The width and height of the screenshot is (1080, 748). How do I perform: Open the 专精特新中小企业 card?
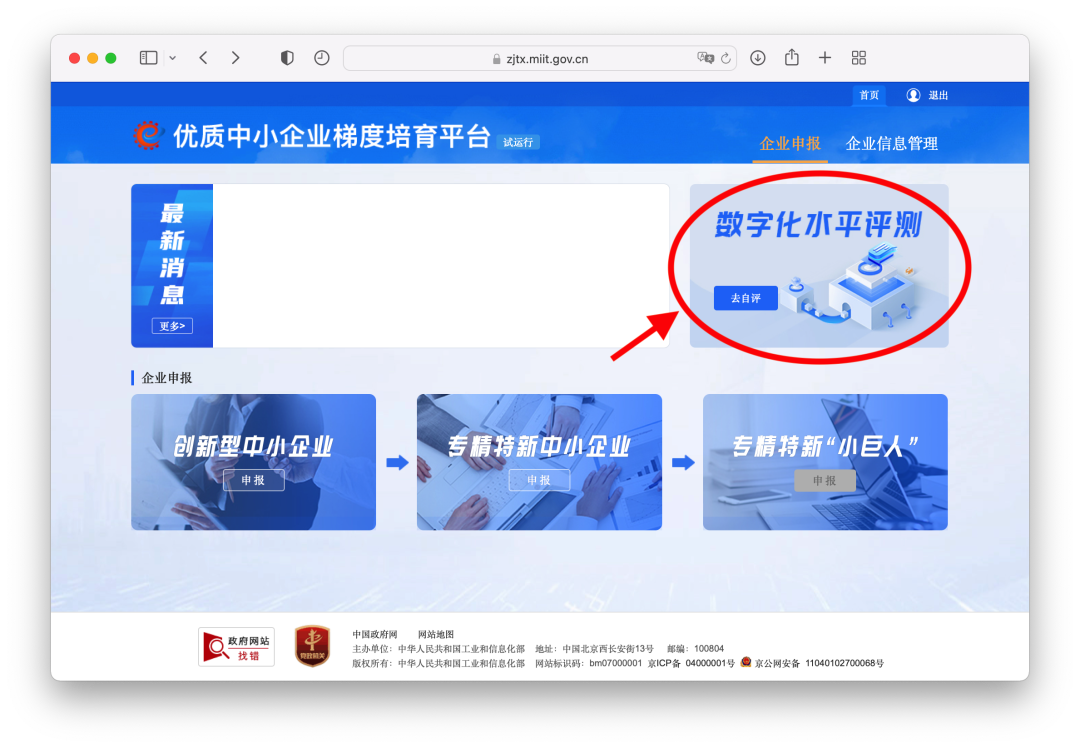click(539, 462)
